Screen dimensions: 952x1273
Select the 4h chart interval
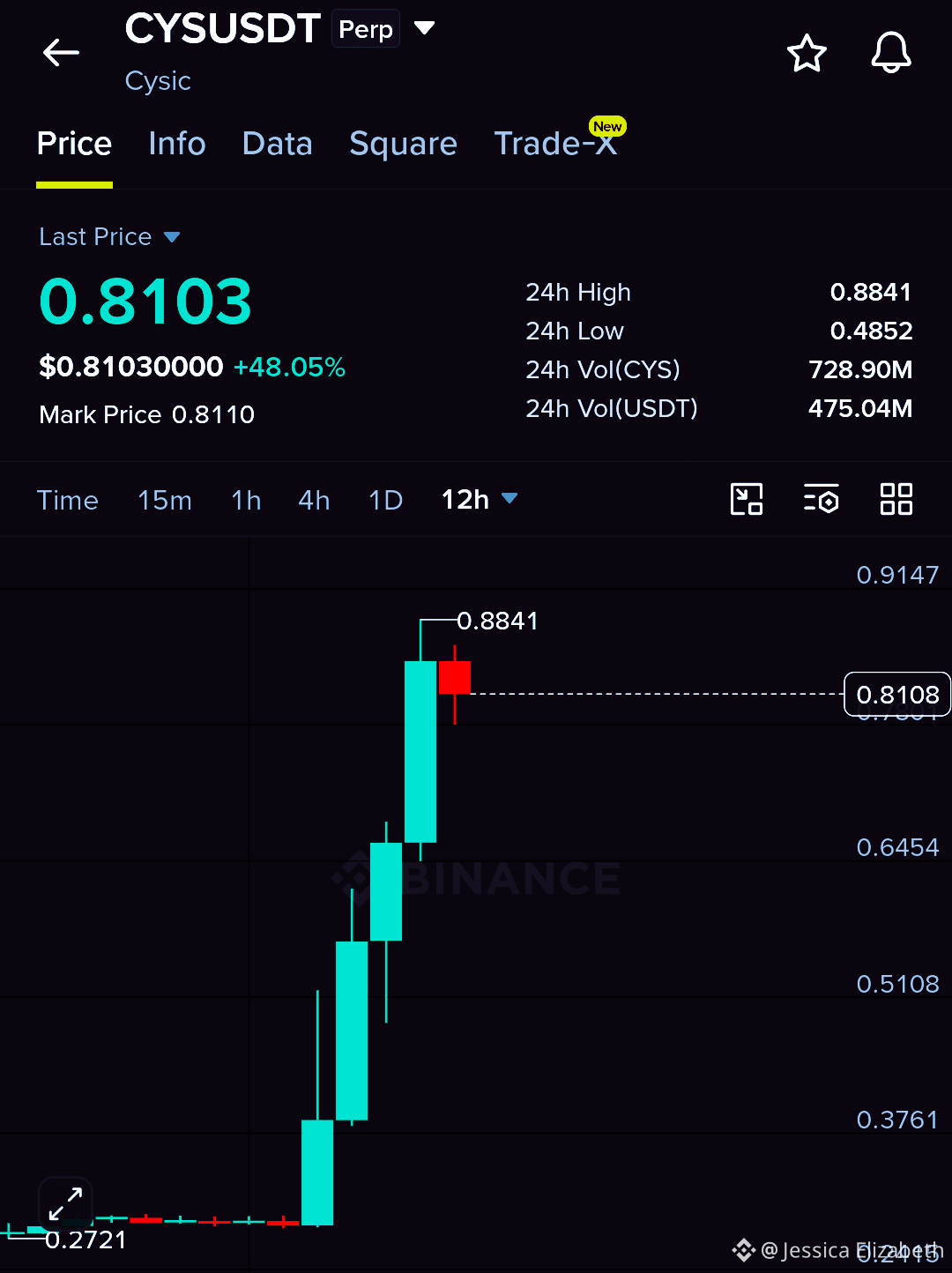[x=314, y=500]
